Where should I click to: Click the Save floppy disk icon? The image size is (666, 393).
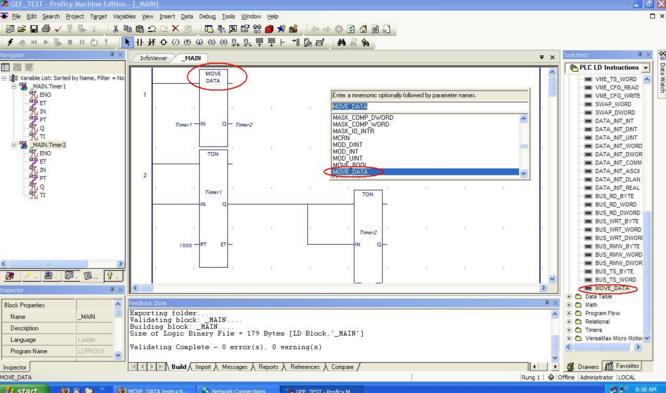coord(34,29)
